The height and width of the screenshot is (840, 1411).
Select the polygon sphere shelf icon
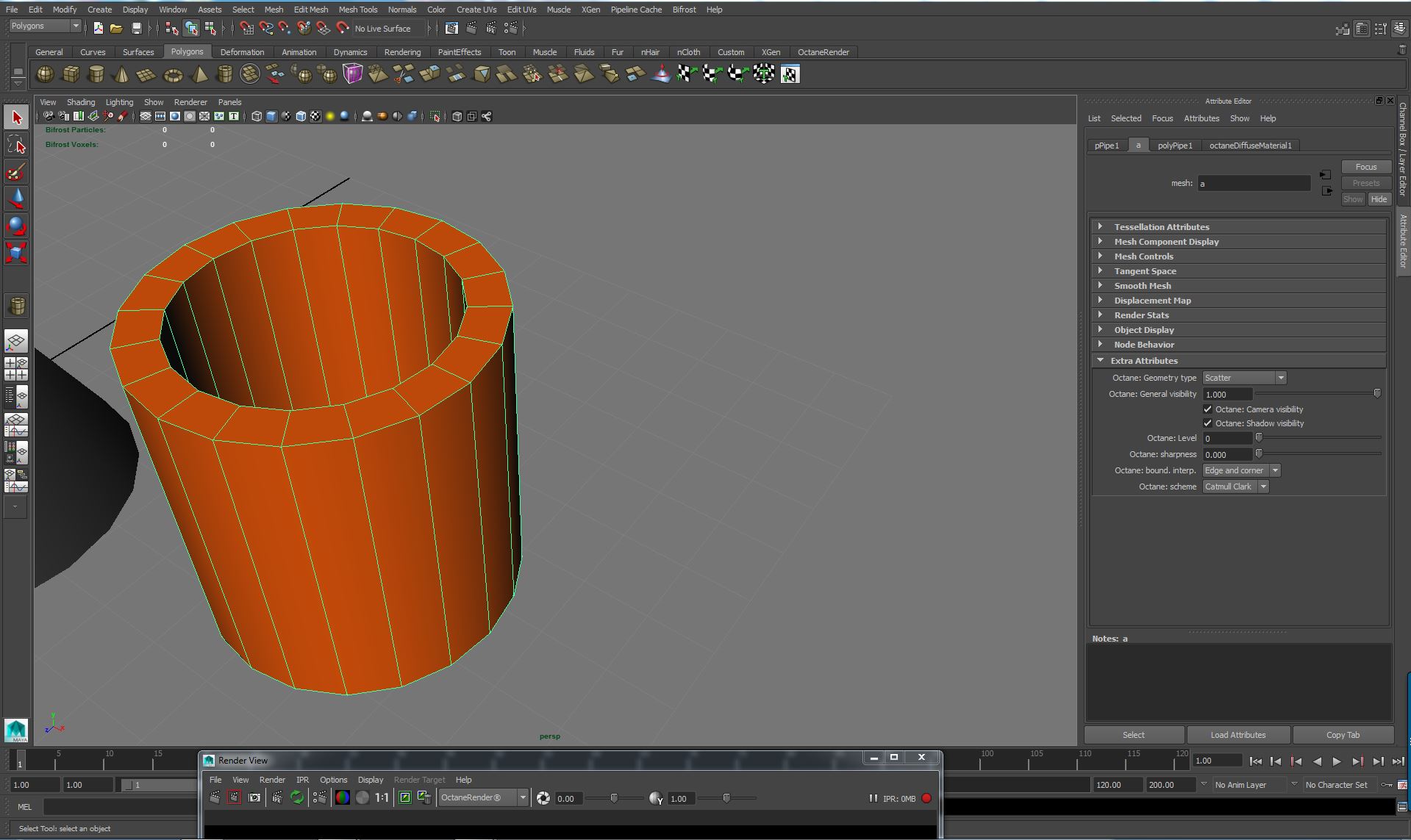[x=45, y=74]
